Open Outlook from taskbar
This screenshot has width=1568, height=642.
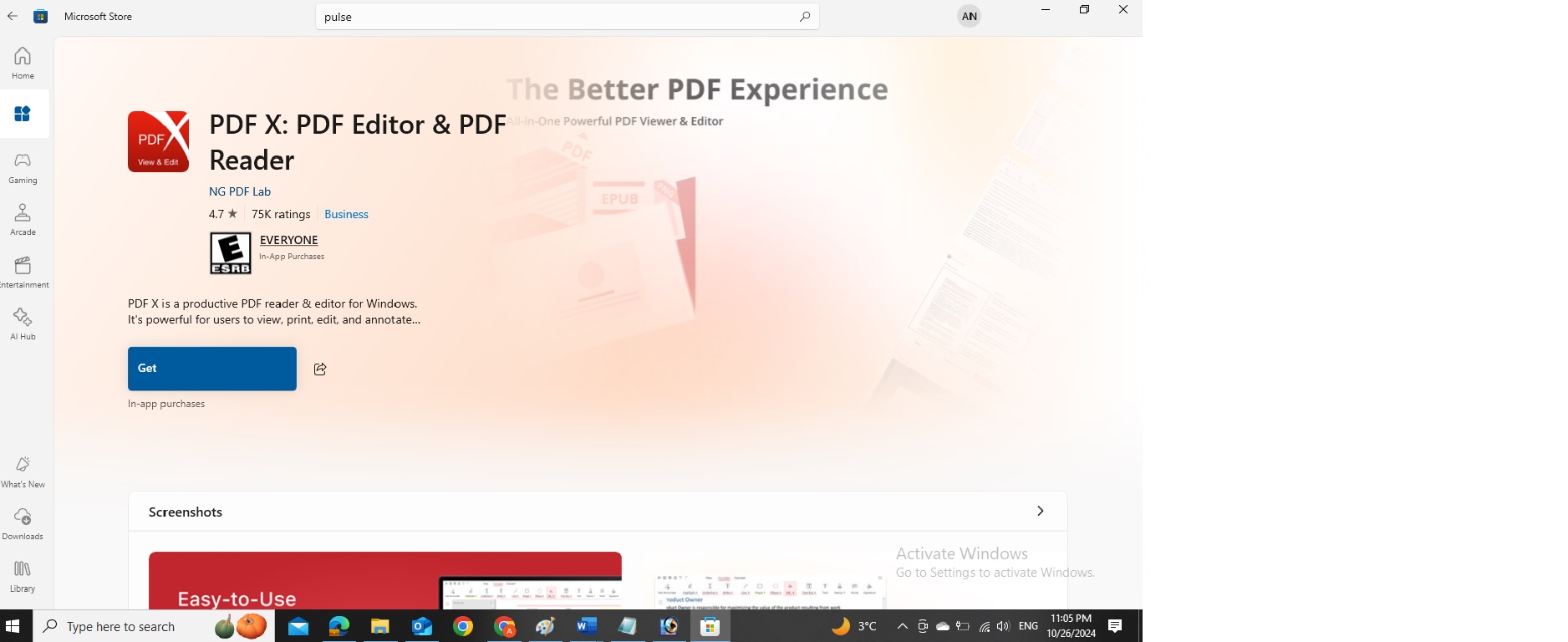[422, 626]
